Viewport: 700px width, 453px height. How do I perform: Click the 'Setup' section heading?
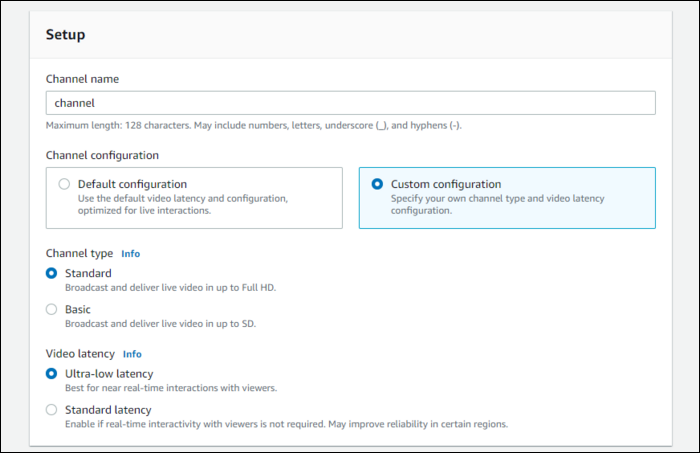65,35
